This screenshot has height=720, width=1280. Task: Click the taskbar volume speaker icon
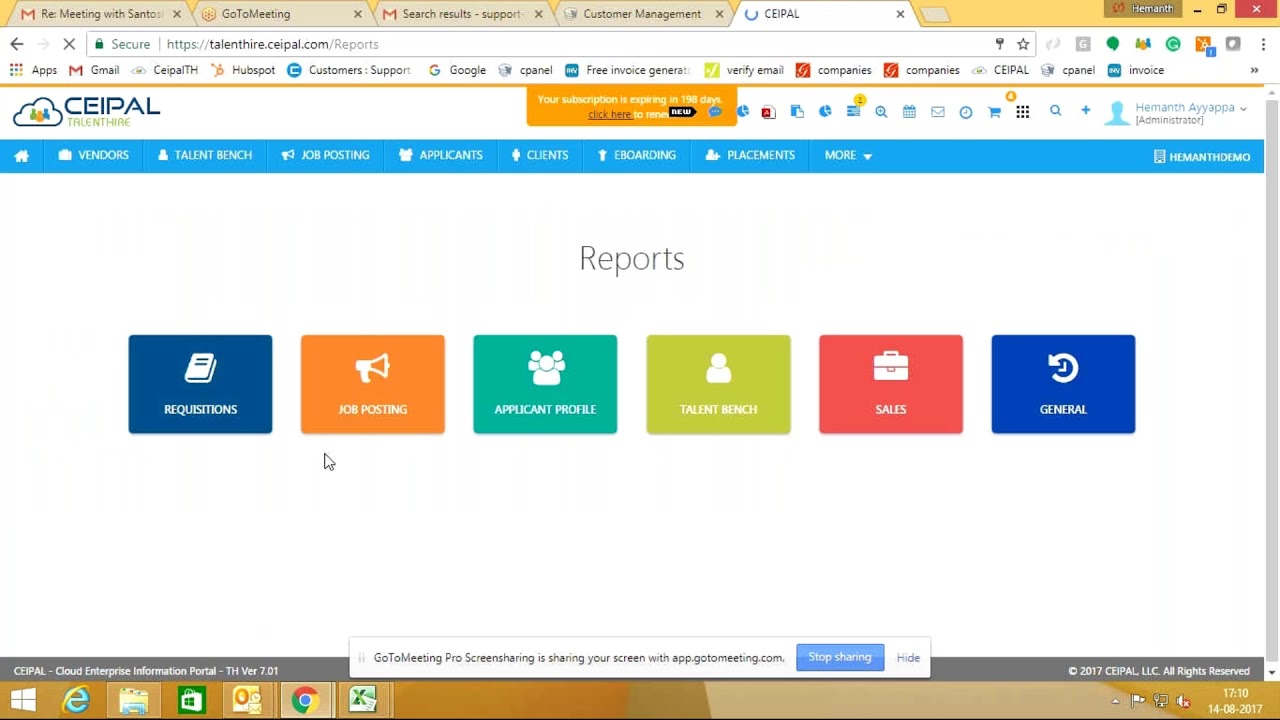click(x=1183, y=701)
